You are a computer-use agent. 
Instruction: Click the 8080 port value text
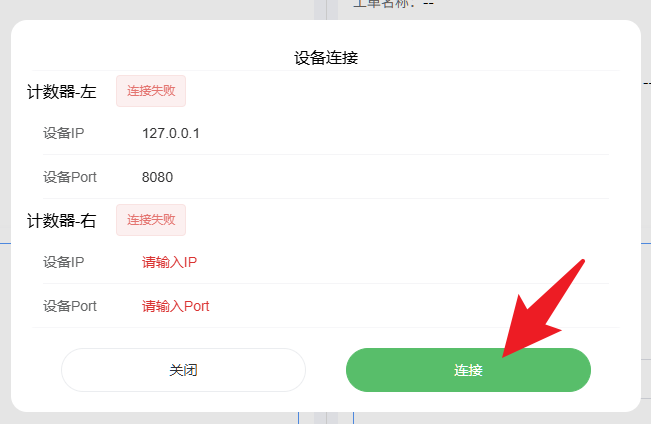pyautogui.click(x=157, y=177)
